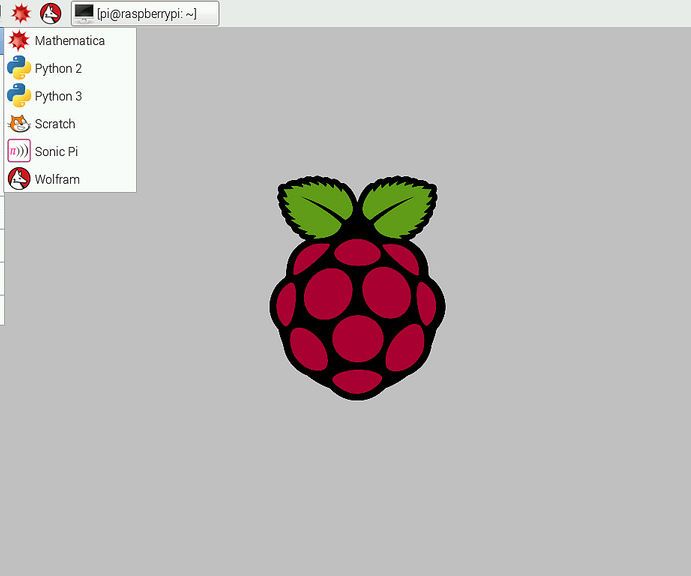Launch Mathematica from the taskbar spiky icon
Image resolution: width=691 pixels, height=576 pixels.
21,13
